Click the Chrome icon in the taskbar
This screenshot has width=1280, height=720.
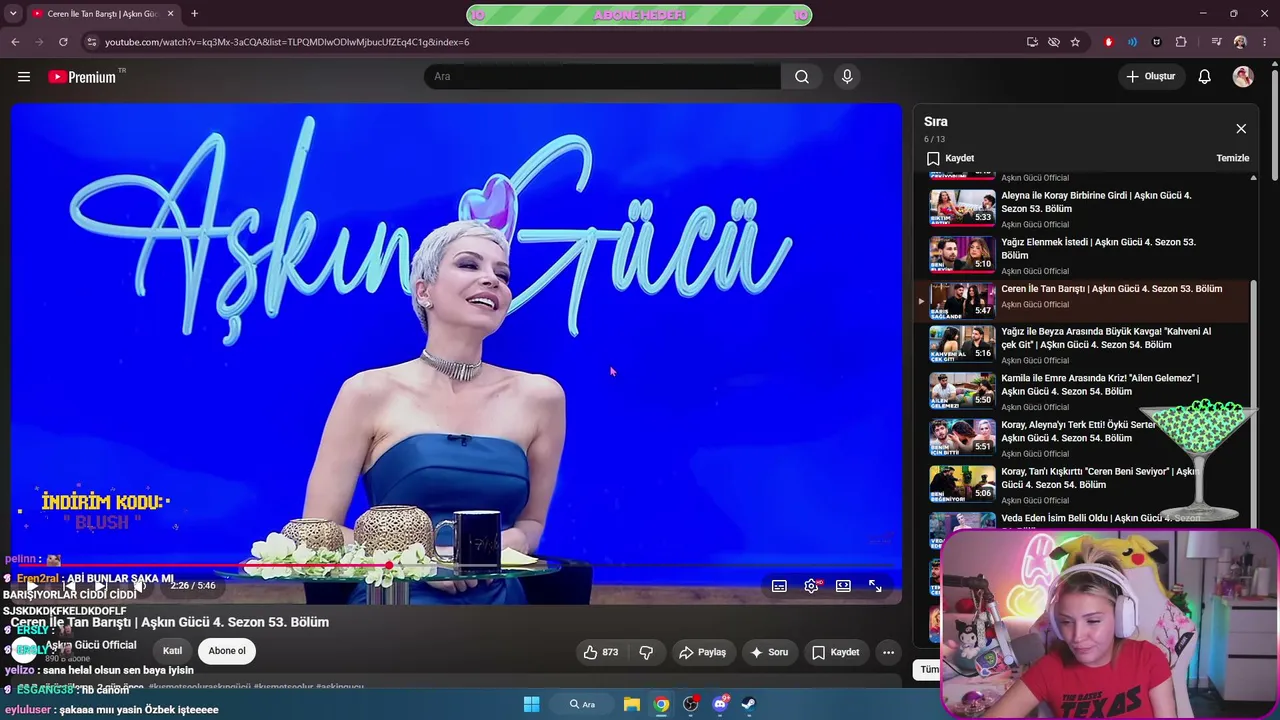(x=661, y=704)
